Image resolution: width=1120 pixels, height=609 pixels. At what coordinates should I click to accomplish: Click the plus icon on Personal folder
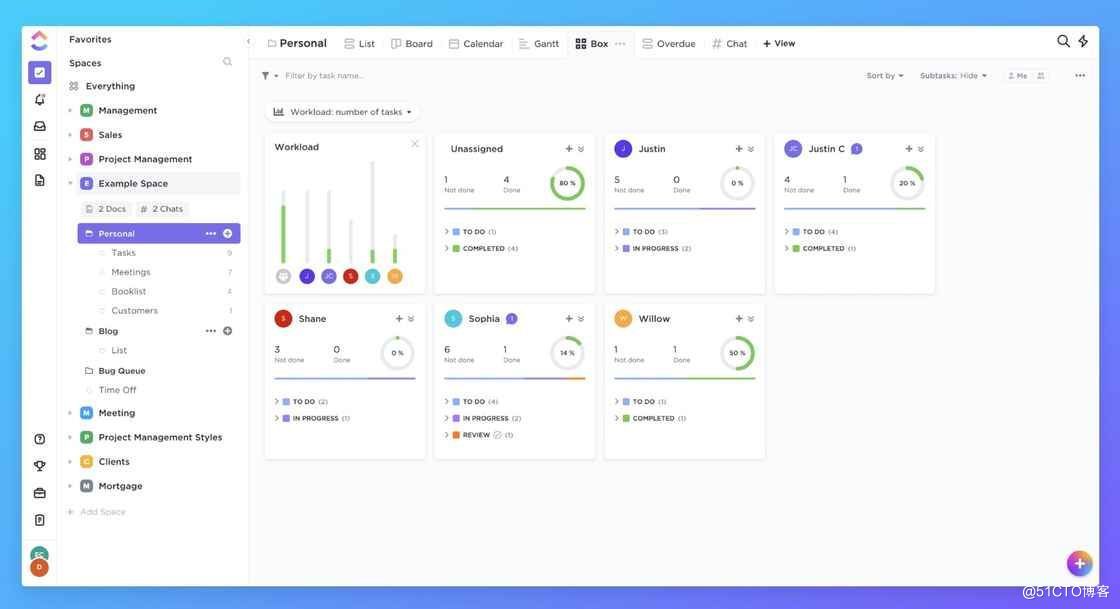pos(227,233)
